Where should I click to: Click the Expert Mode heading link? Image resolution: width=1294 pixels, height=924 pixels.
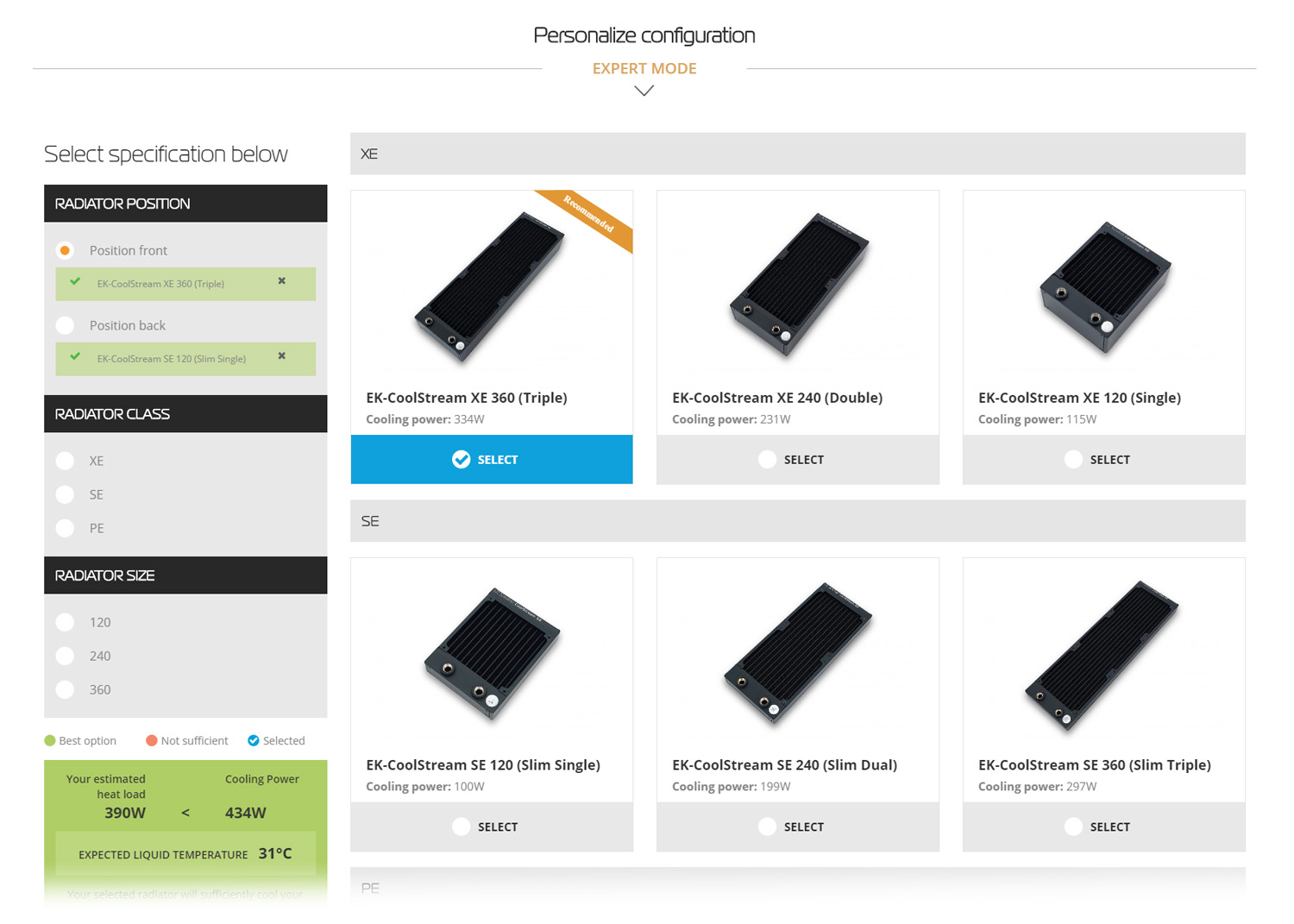click(x=644, y=68)
